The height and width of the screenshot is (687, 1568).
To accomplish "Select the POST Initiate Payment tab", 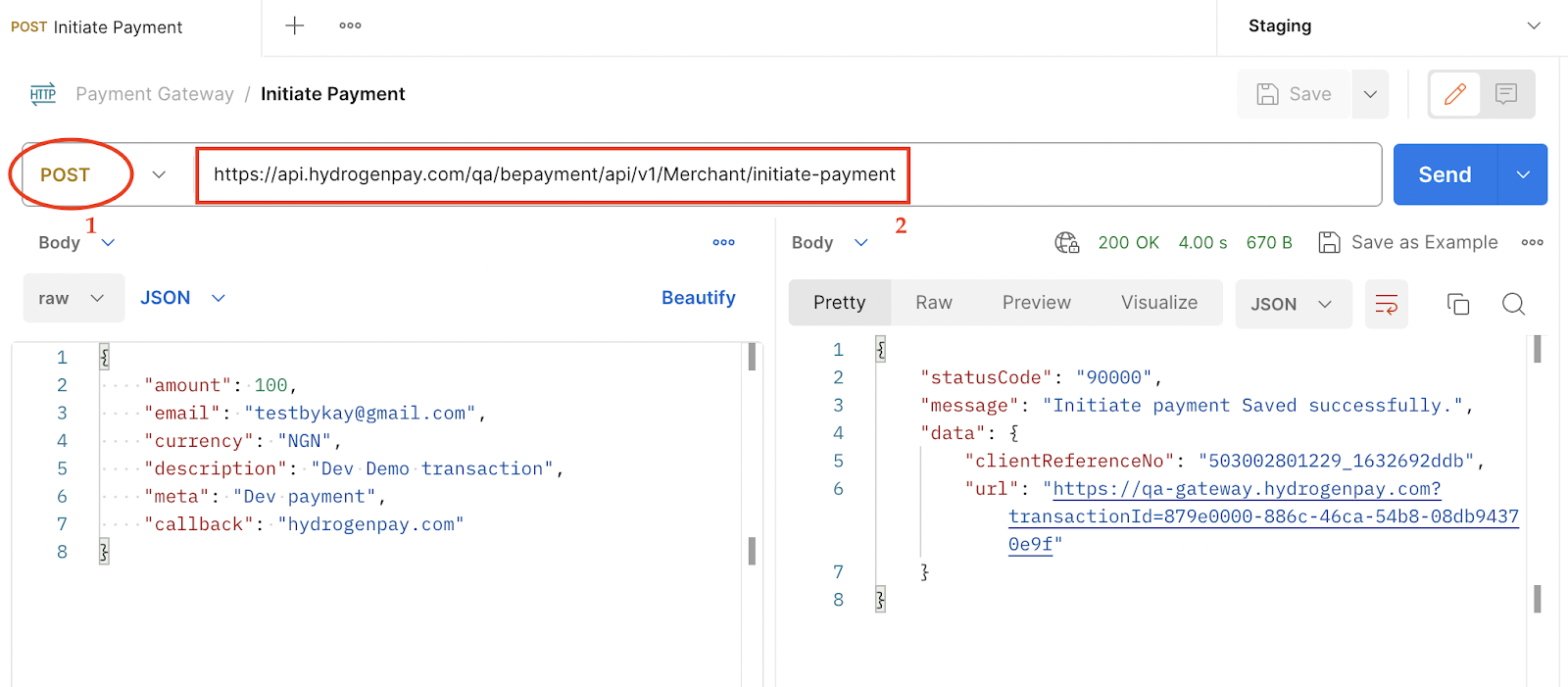I will [x=97, y=27].
